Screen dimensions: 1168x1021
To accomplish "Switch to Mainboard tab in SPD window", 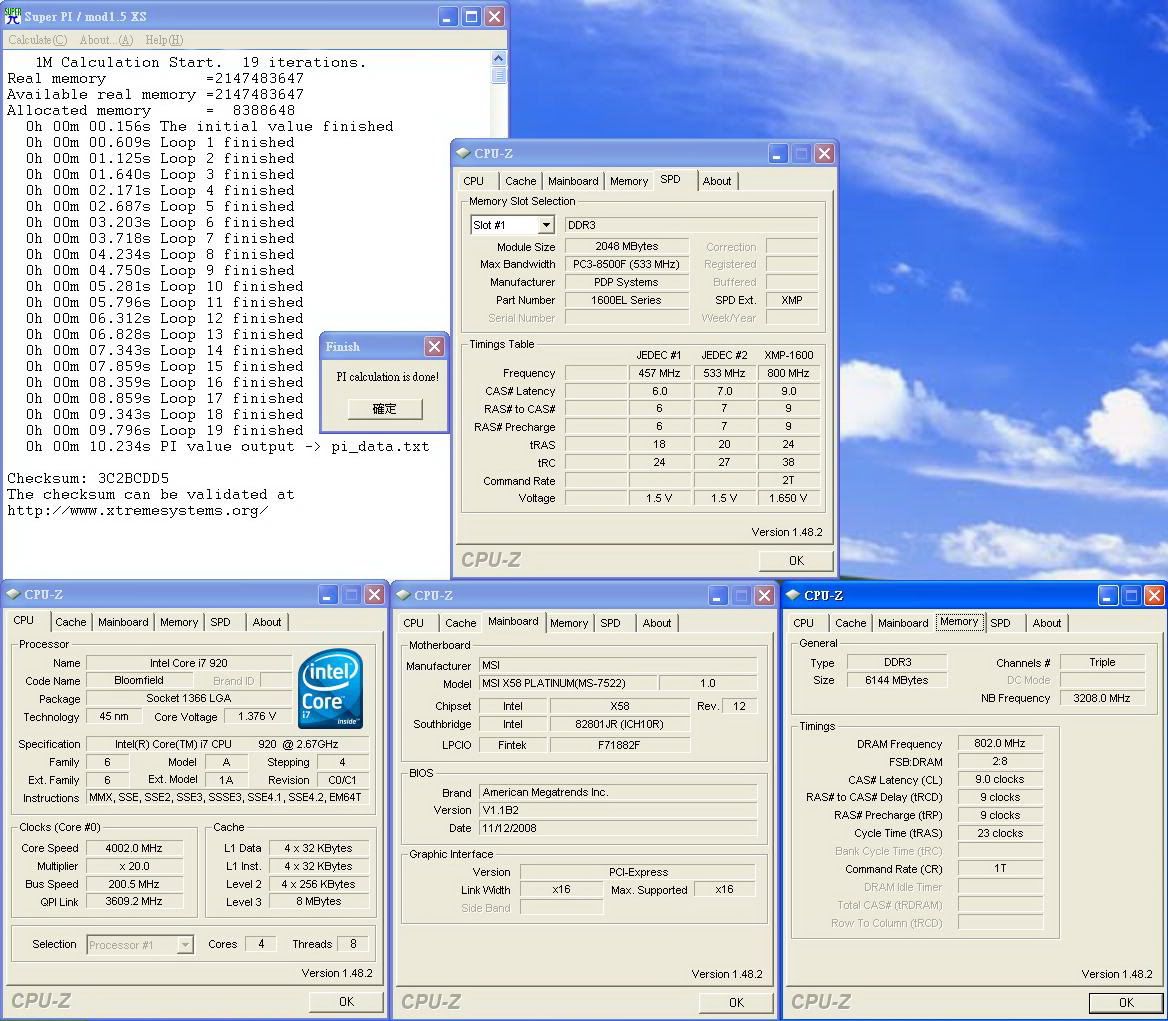I will 573,181.
